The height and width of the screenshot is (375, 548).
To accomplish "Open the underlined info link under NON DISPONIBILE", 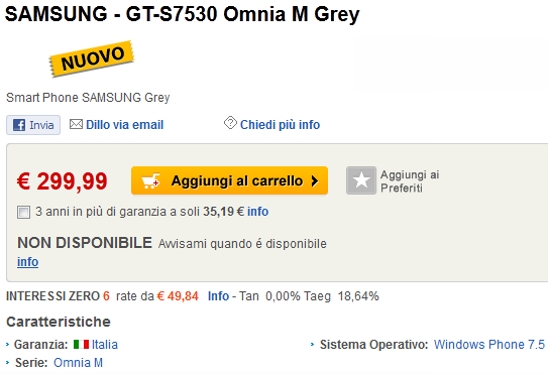I will pos(28,262).
